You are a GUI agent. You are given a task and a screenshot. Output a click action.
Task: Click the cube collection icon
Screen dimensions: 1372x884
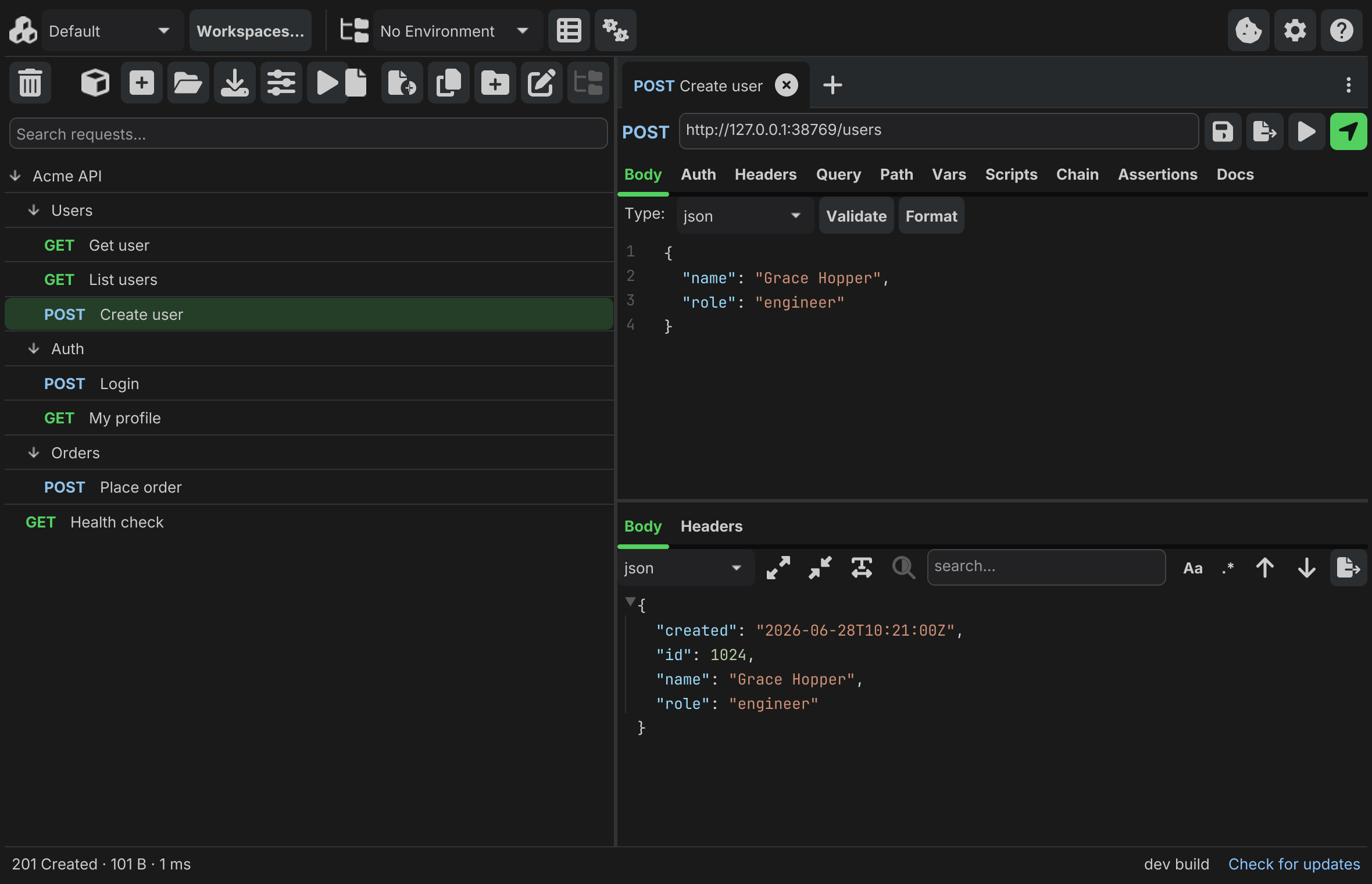(95, 83)
